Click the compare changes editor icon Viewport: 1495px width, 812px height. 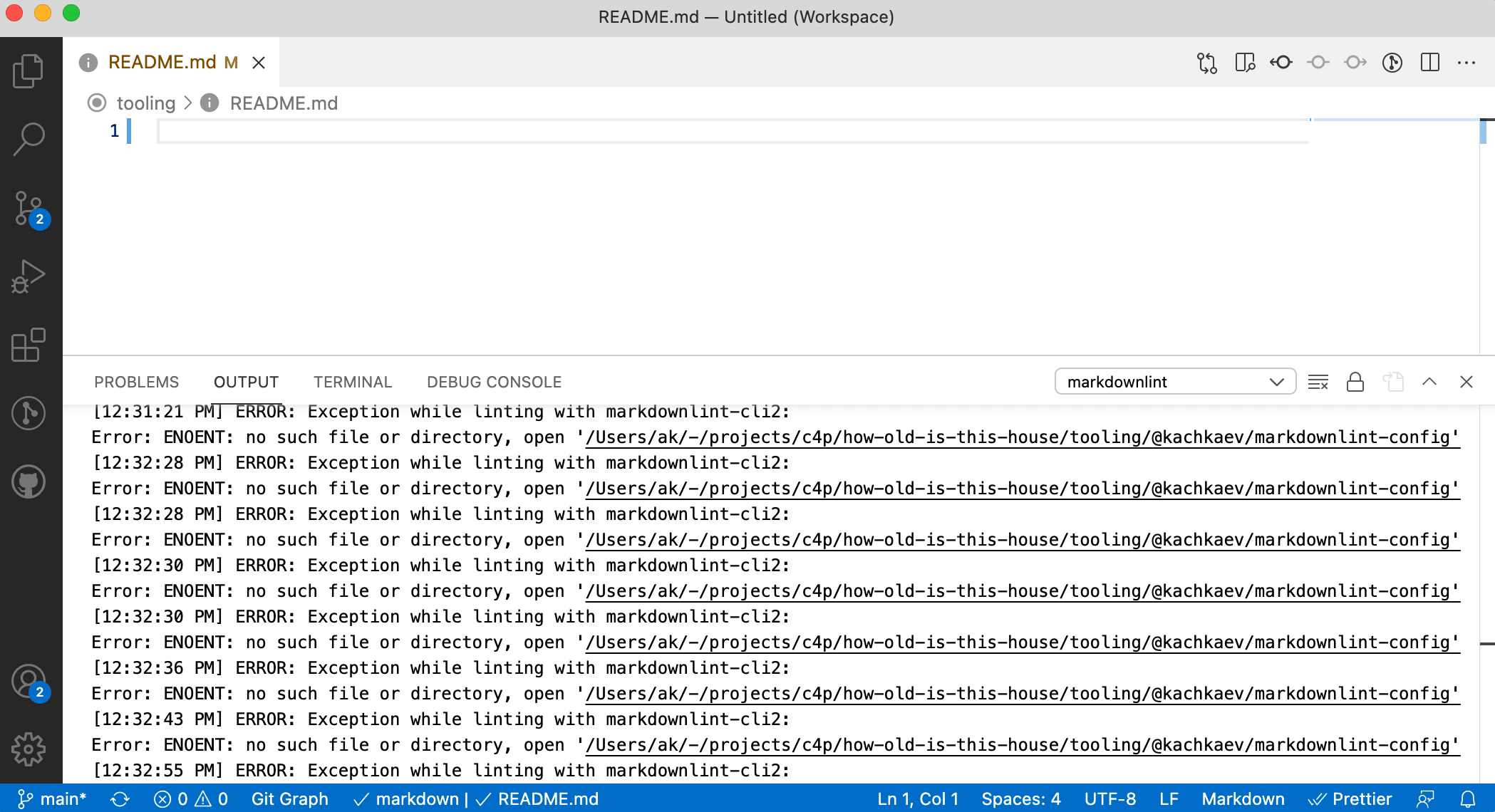pyautogui.click(x=1207, y=63)
